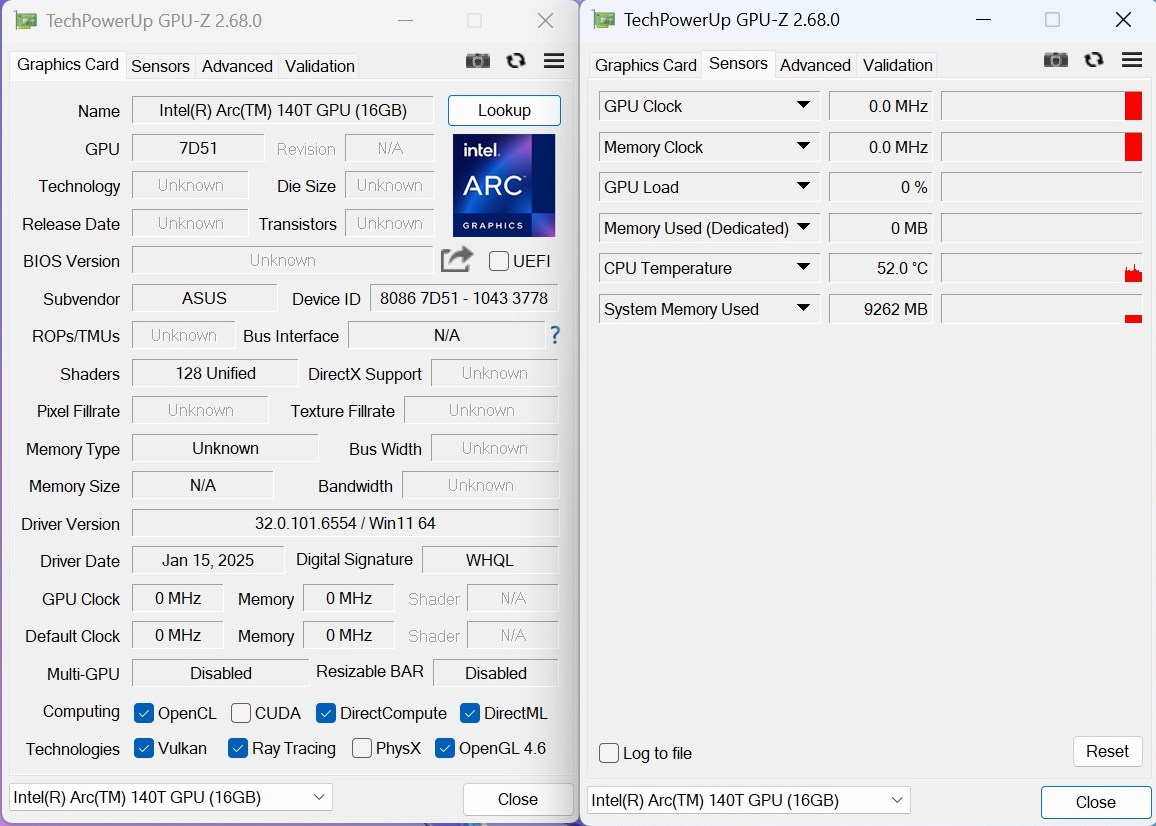Click refresh icon in Sensors window
This screenshot has height=826, width=1156.
point(1094,60)
